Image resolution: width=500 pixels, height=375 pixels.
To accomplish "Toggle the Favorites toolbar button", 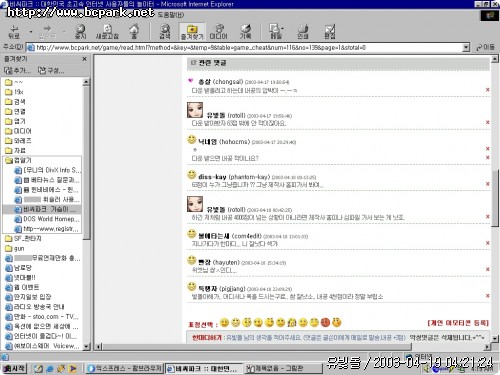I will coord(192,32).
